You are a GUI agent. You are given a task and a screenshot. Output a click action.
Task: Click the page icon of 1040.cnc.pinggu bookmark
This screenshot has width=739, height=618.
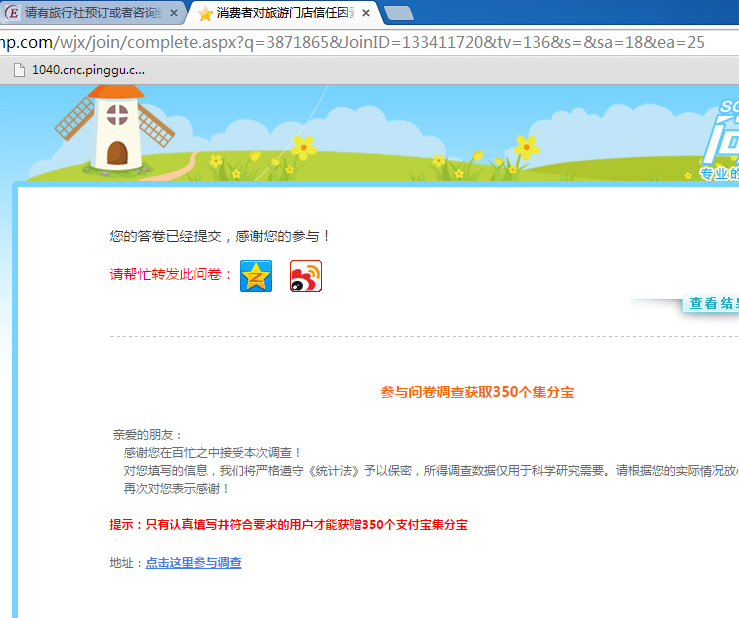pos(19,70)
